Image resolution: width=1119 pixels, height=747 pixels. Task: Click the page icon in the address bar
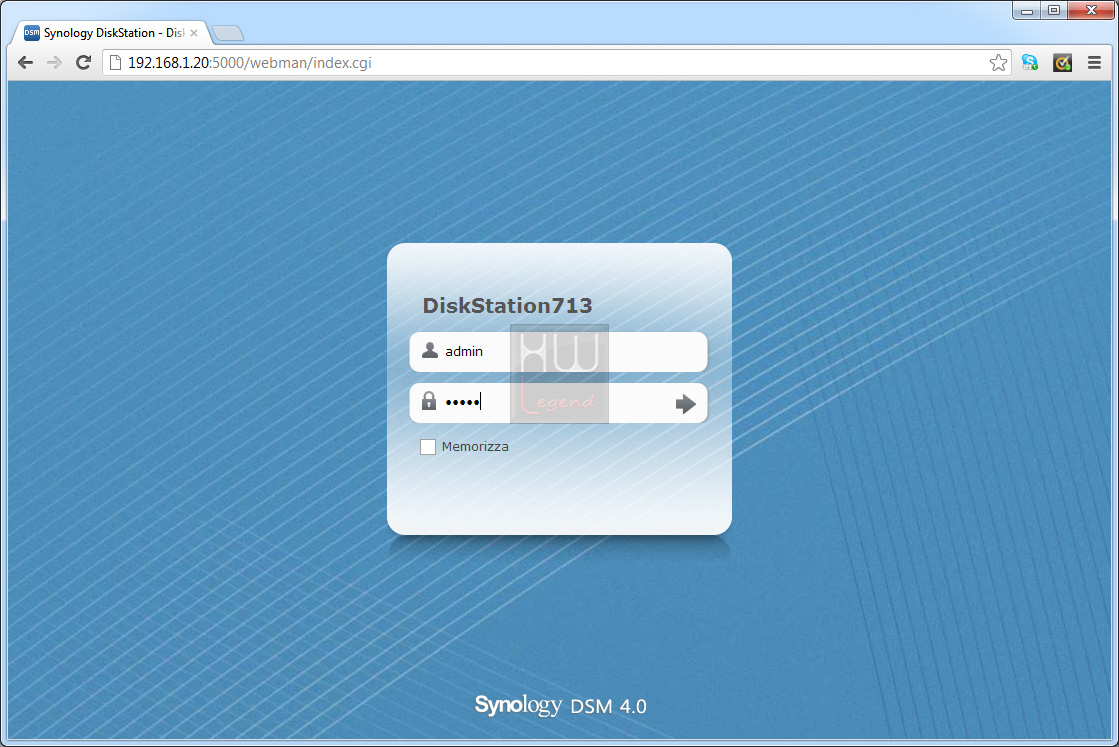point(115,63)
